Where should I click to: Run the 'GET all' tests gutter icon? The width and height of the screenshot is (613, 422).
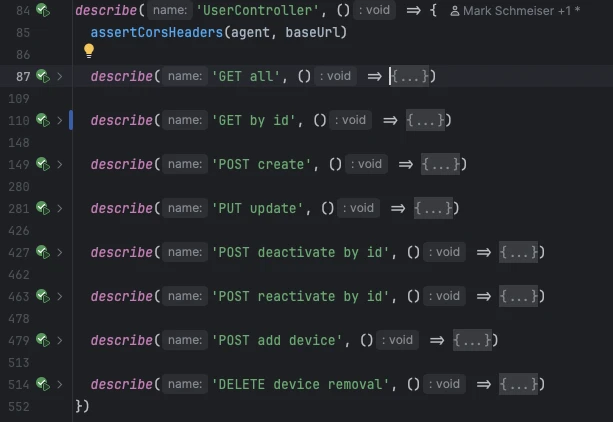[x=43, y=76]
